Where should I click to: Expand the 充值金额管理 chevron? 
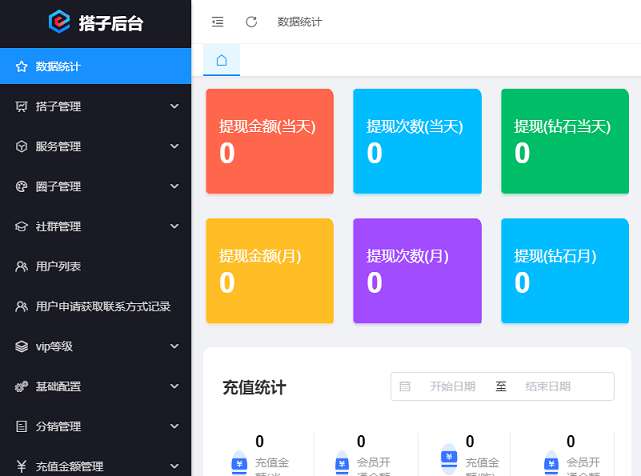175,466
